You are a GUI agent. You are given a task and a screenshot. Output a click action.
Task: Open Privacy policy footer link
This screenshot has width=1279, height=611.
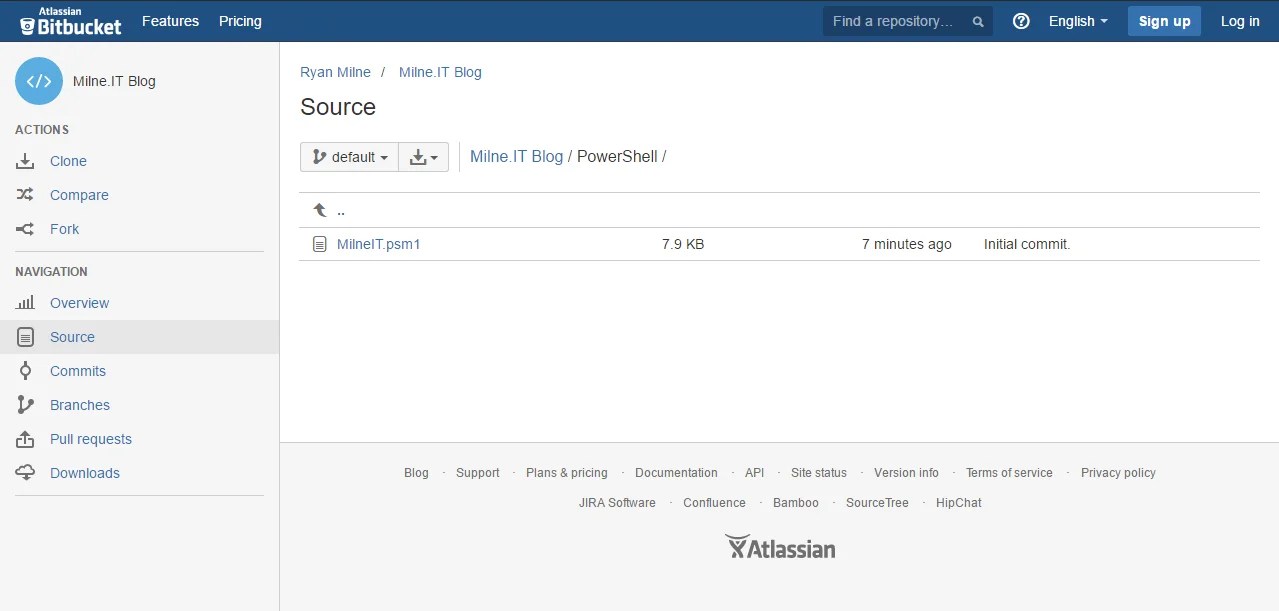pyautogui.click(x=1118, y=473)
